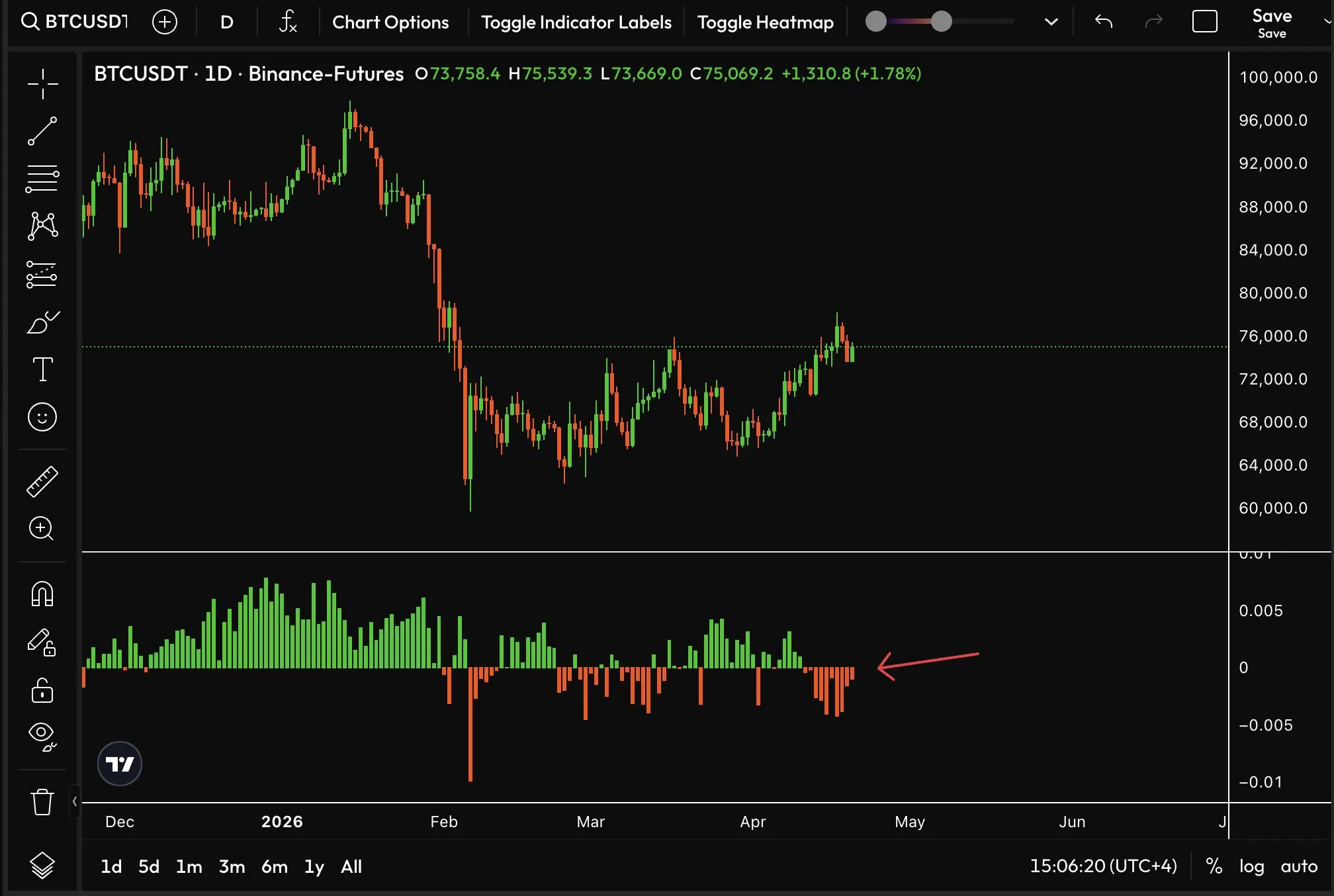Open the Fibonacci retracement tool
Screen dimensions: 1334x896
tap(42, 179)
